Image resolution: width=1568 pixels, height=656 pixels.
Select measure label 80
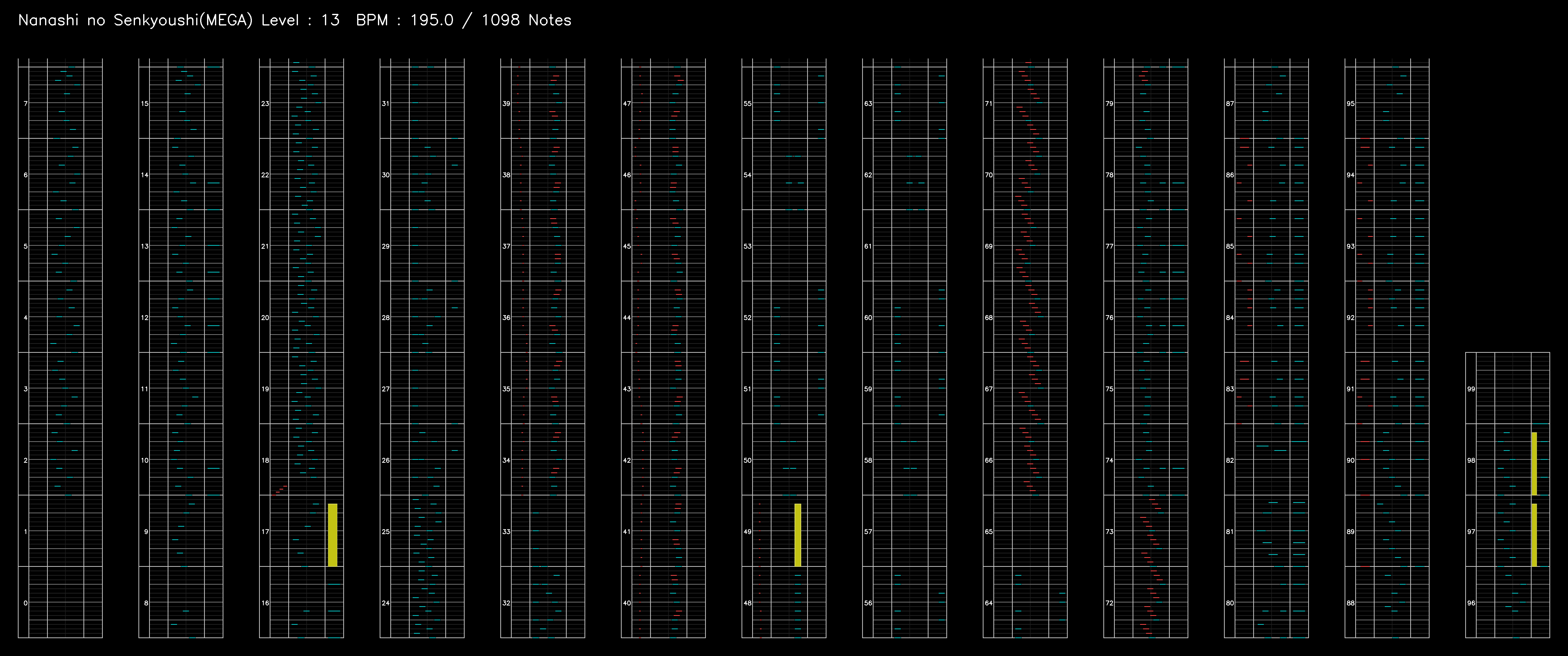(x=1230, y=603)
